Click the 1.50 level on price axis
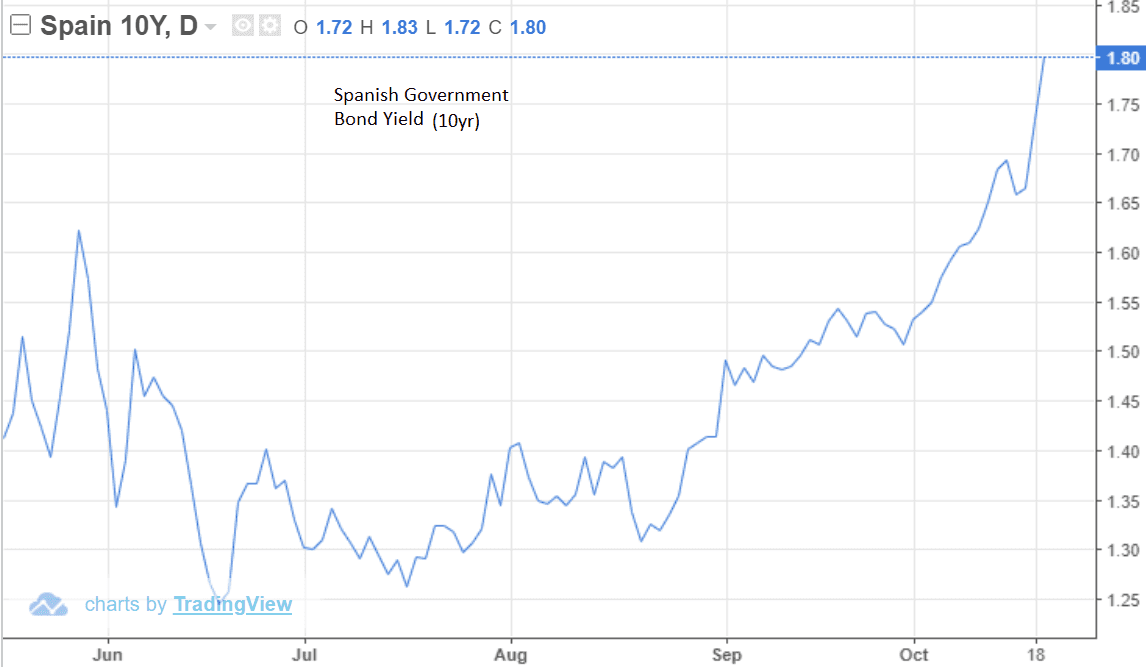This screenshot has width=1146, height=667. 1122,352
